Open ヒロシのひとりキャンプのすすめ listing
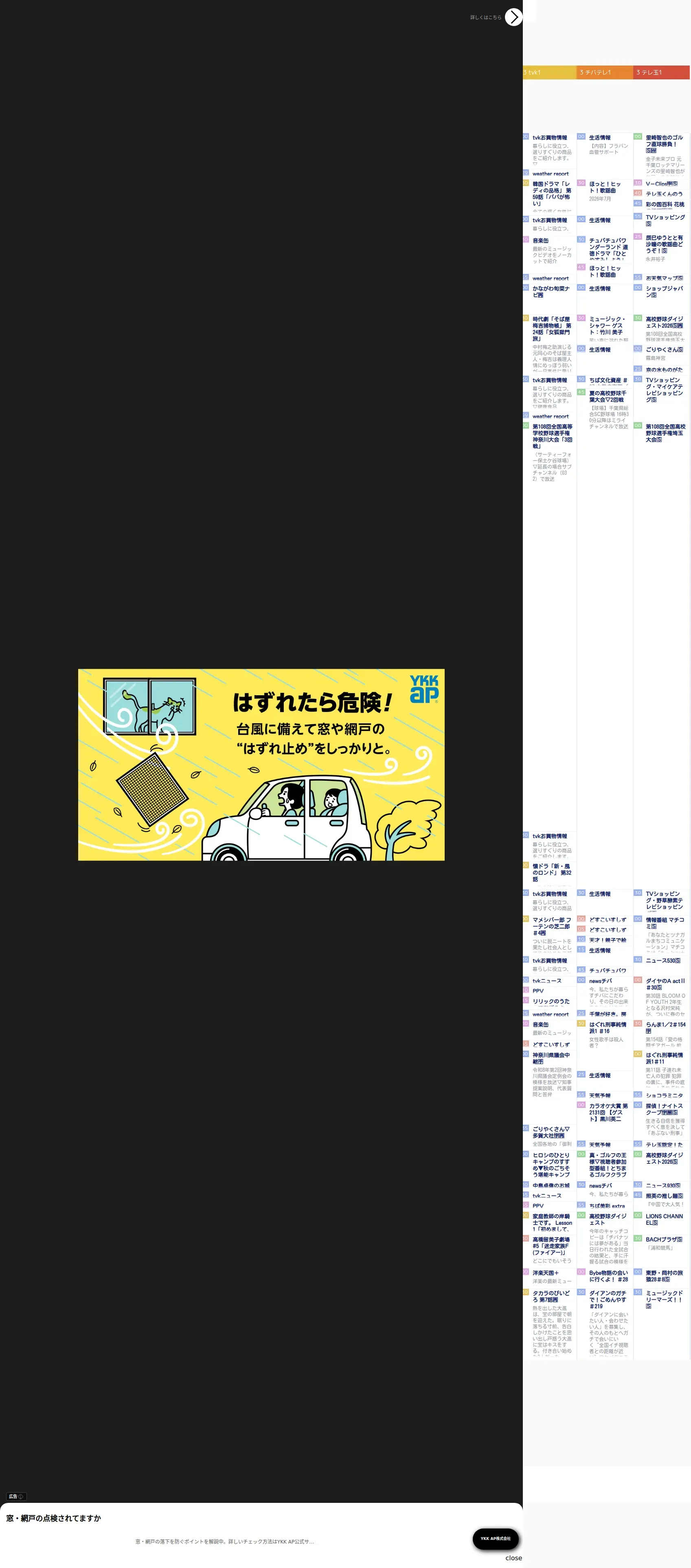This screenshot has height=1568, width=691. [552, 1165]
